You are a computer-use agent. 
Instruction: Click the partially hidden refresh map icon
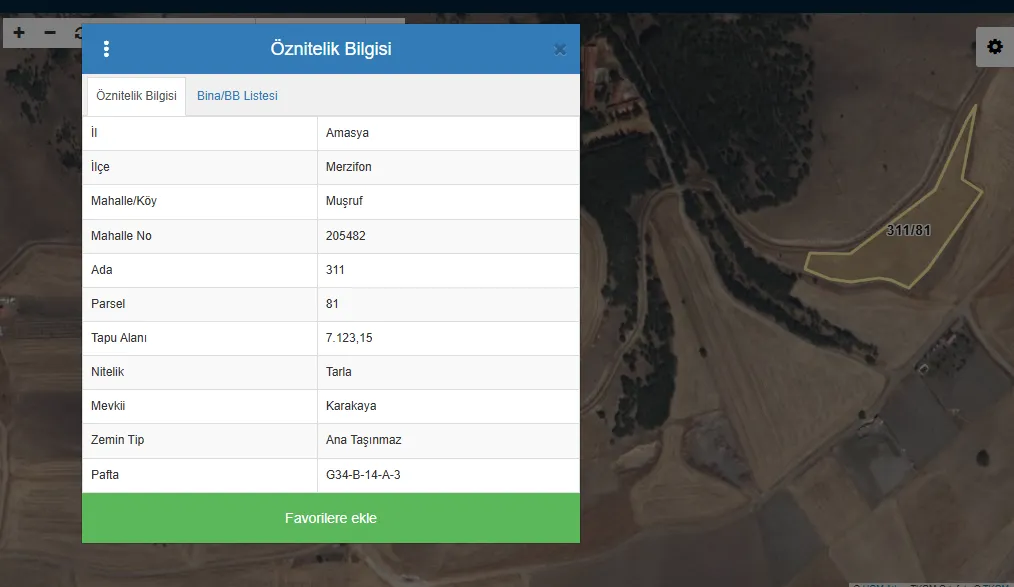(77, 33)
